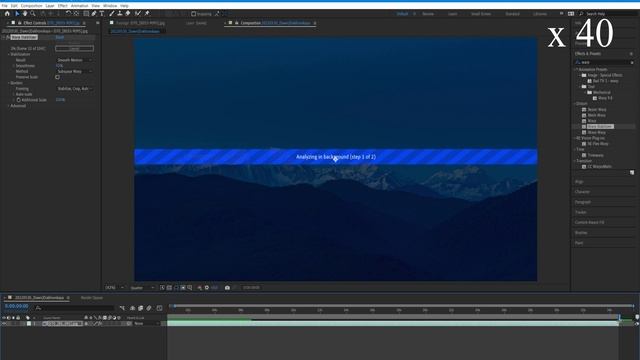The width and height of the screenshot is (640, 360).
Task: Toggle the Preserve Scale checkbox
Action: pos(58,77)
